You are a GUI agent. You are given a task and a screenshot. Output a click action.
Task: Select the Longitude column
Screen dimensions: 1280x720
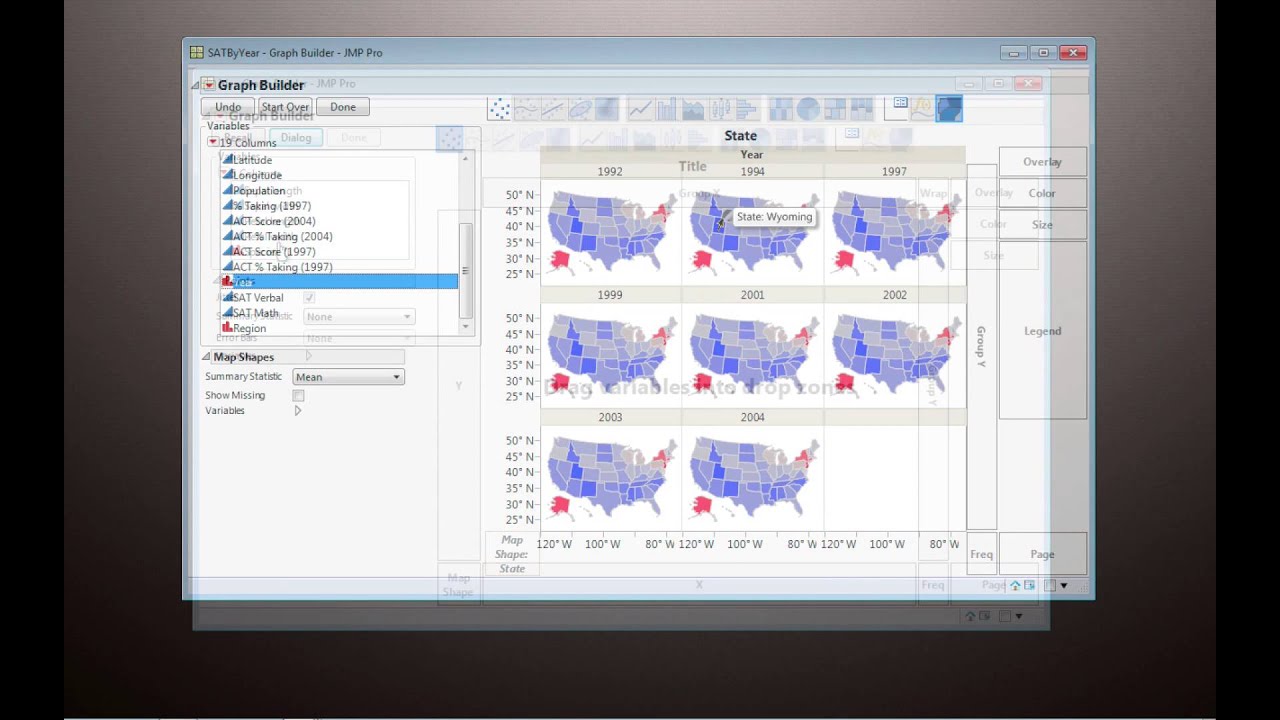[339, 175]
